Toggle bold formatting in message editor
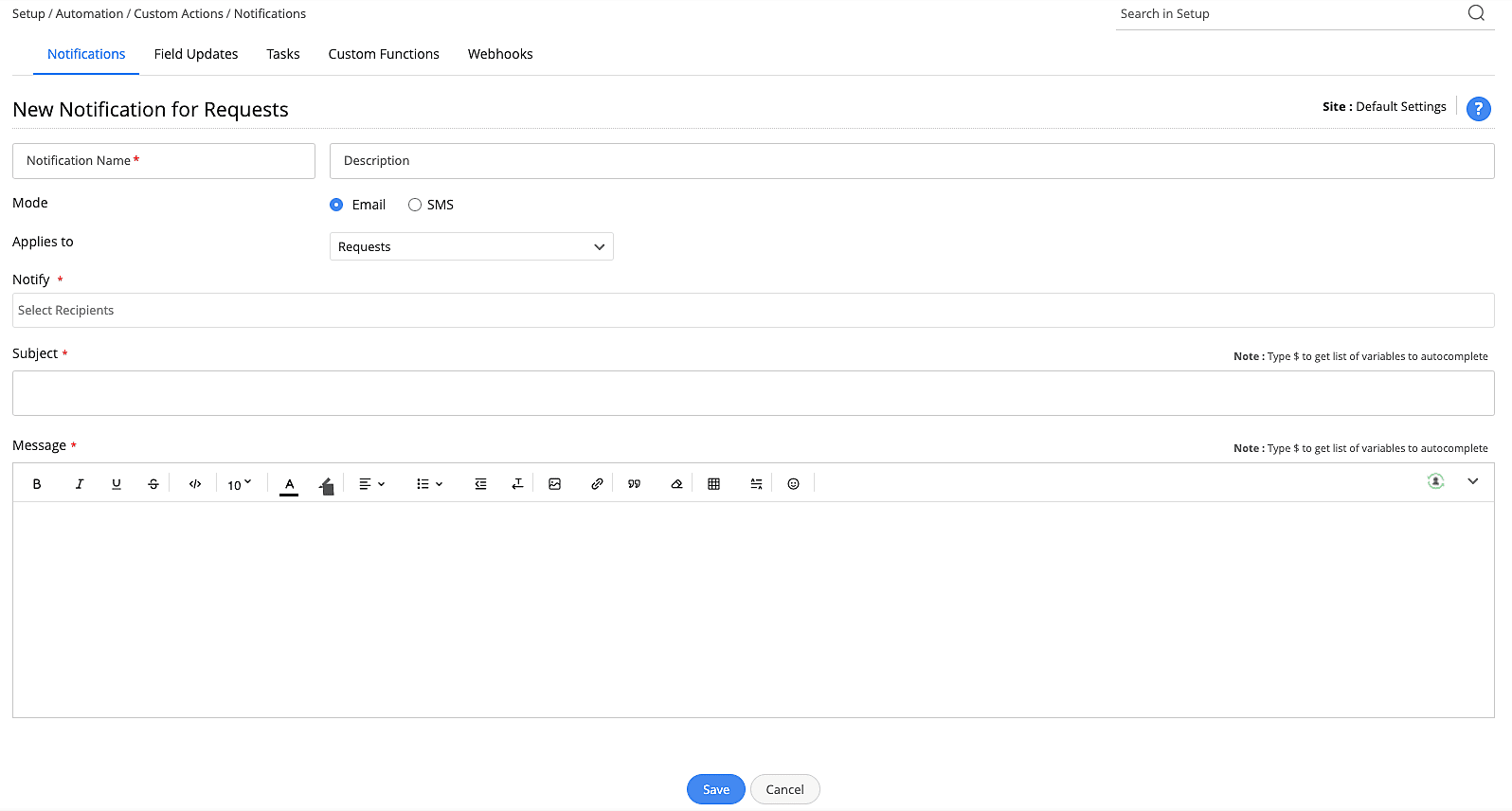1512x811 pixels. point(37,484)
